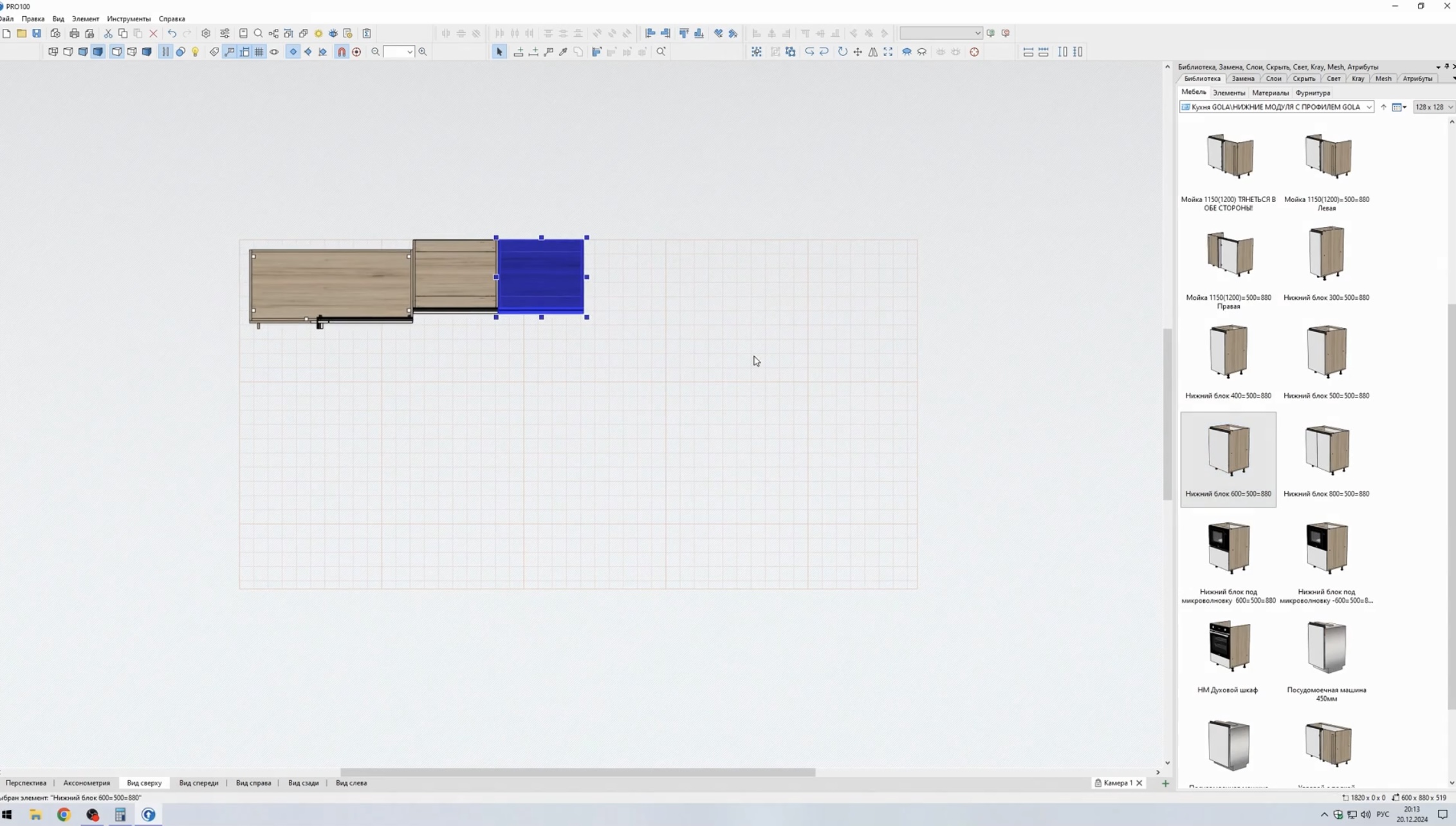Align selected elements to top
Viewport: 1456px width, 826px height.
click(684, 33)
